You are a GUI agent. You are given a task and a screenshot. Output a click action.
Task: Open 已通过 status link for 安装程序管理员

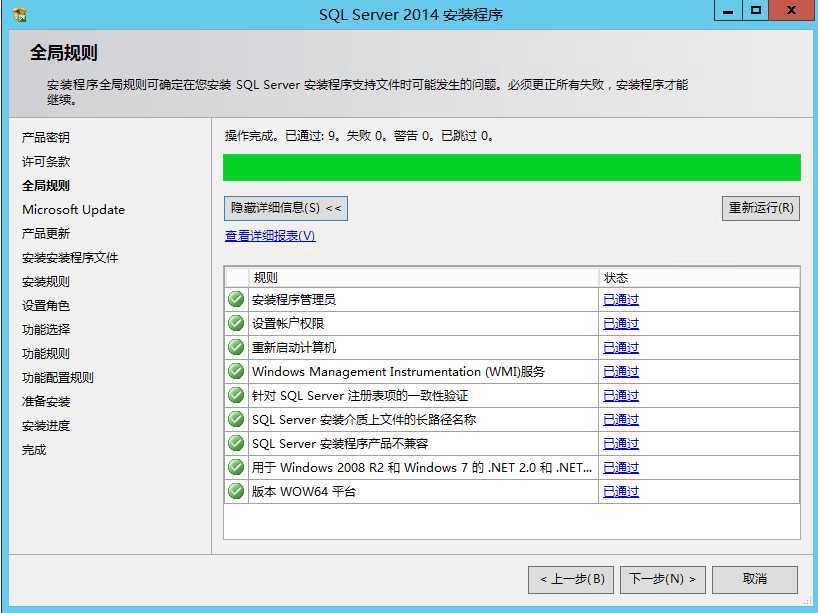coord(621,300)
